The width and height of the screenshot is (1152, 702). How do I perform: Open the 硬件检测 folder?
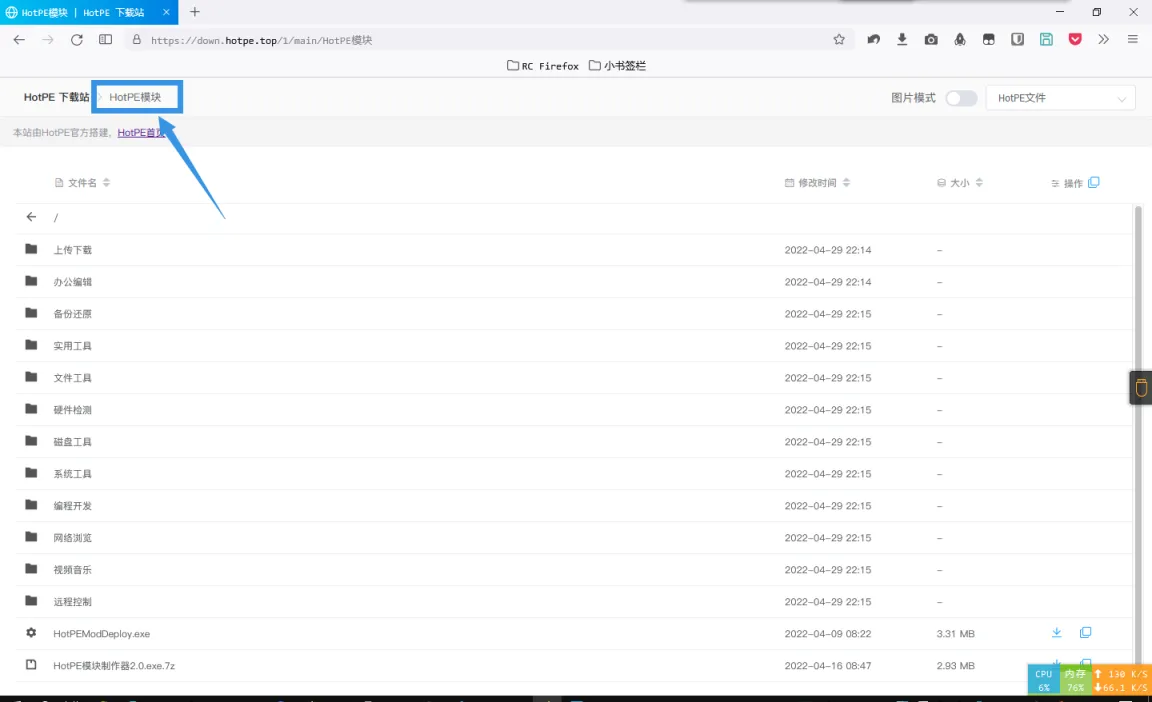pyautogui.click(x=73, y=410)
